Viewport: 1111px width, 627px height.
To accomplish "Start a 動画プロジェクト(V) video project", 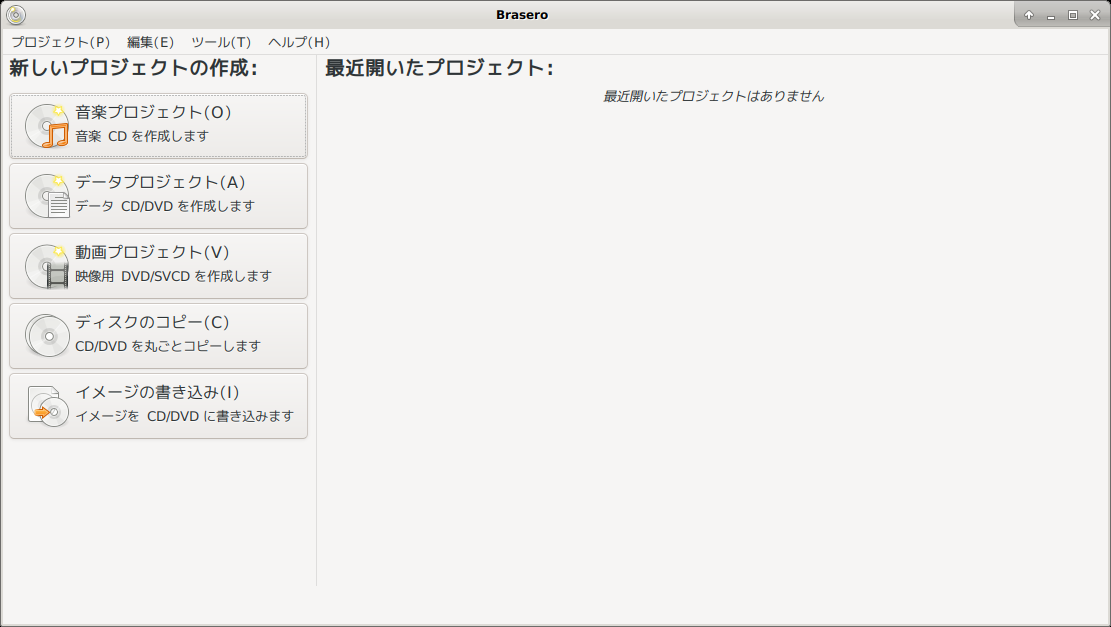I will point(159,266).
